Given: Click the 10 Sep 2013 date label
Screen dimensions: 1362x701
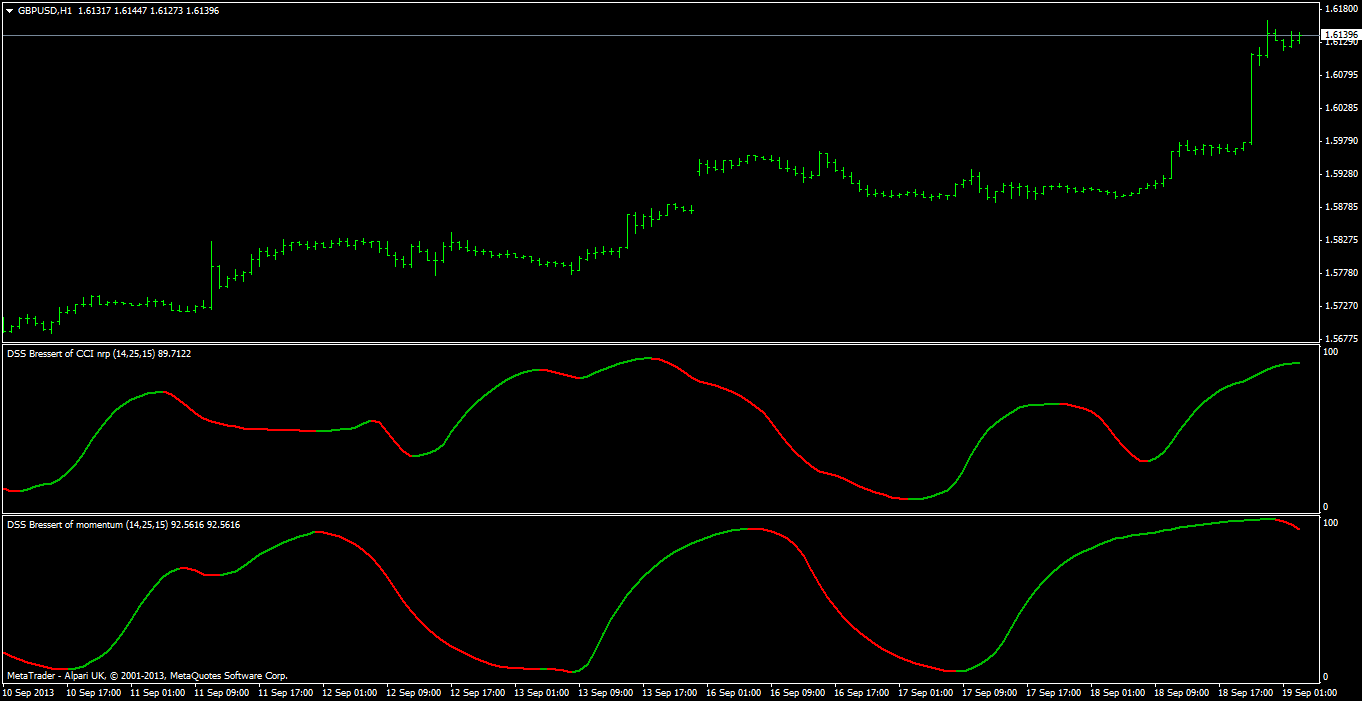Looking at the screenshot, I should (29, 692).
